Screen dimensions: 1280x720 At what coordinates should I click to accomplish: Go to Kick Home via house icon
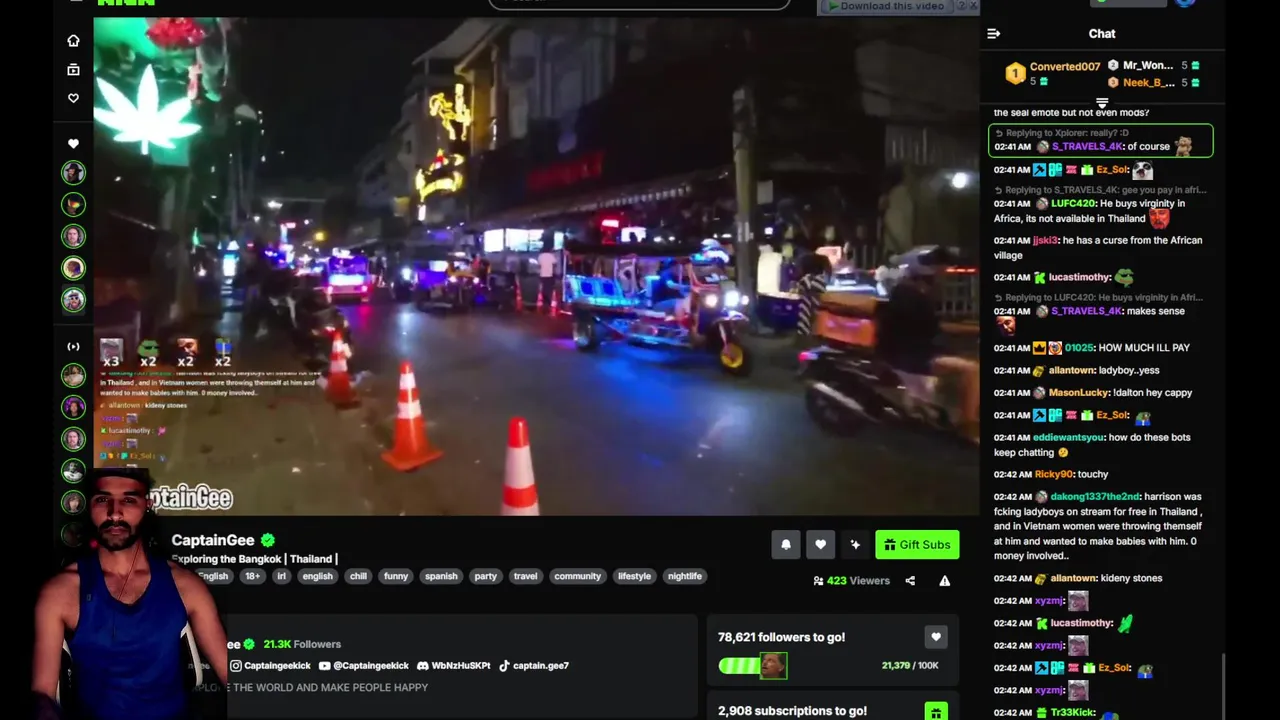click(x=73, y=41)
